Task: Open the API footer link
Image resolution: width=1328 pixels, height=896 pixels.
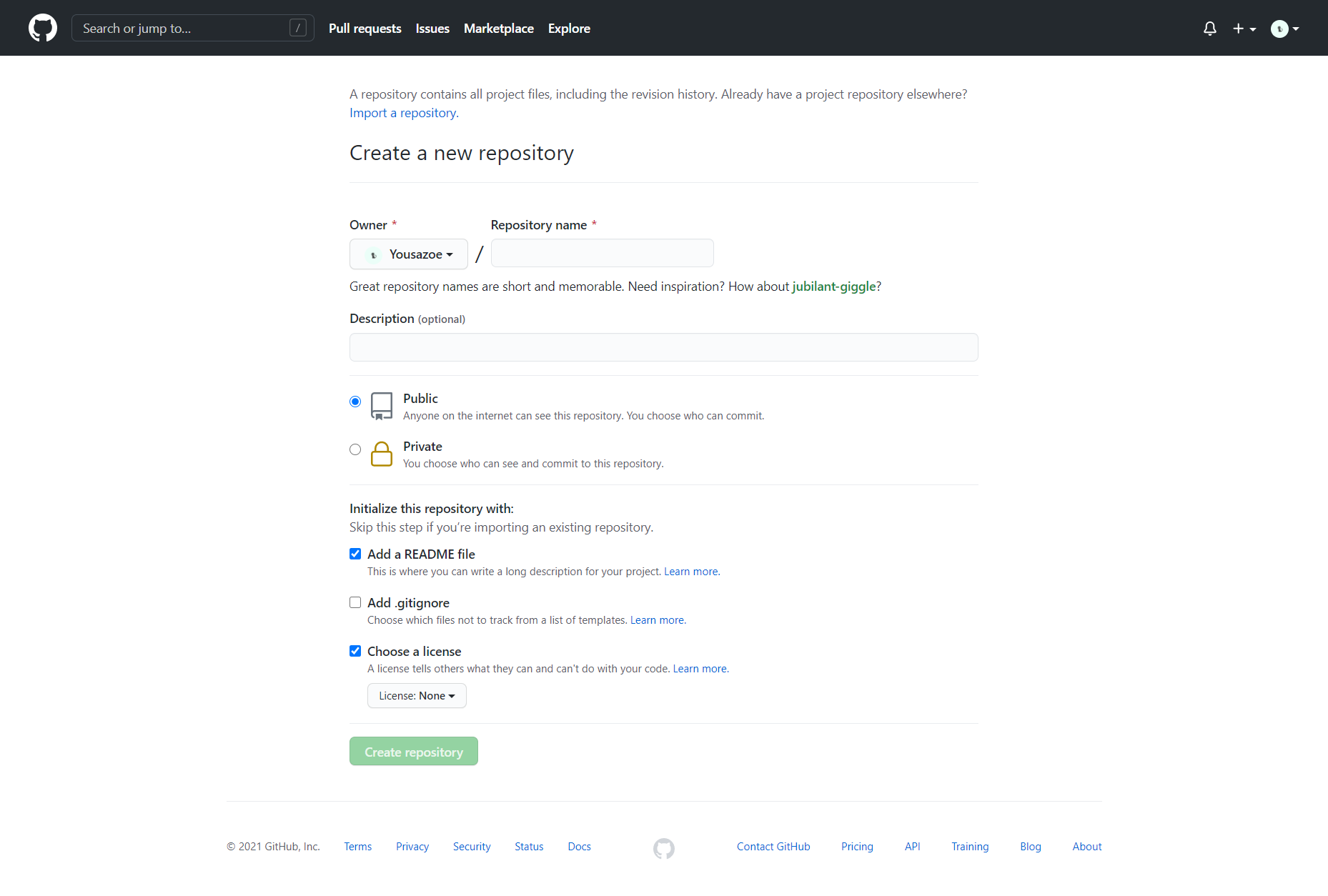Action: [x=913, y=847]
